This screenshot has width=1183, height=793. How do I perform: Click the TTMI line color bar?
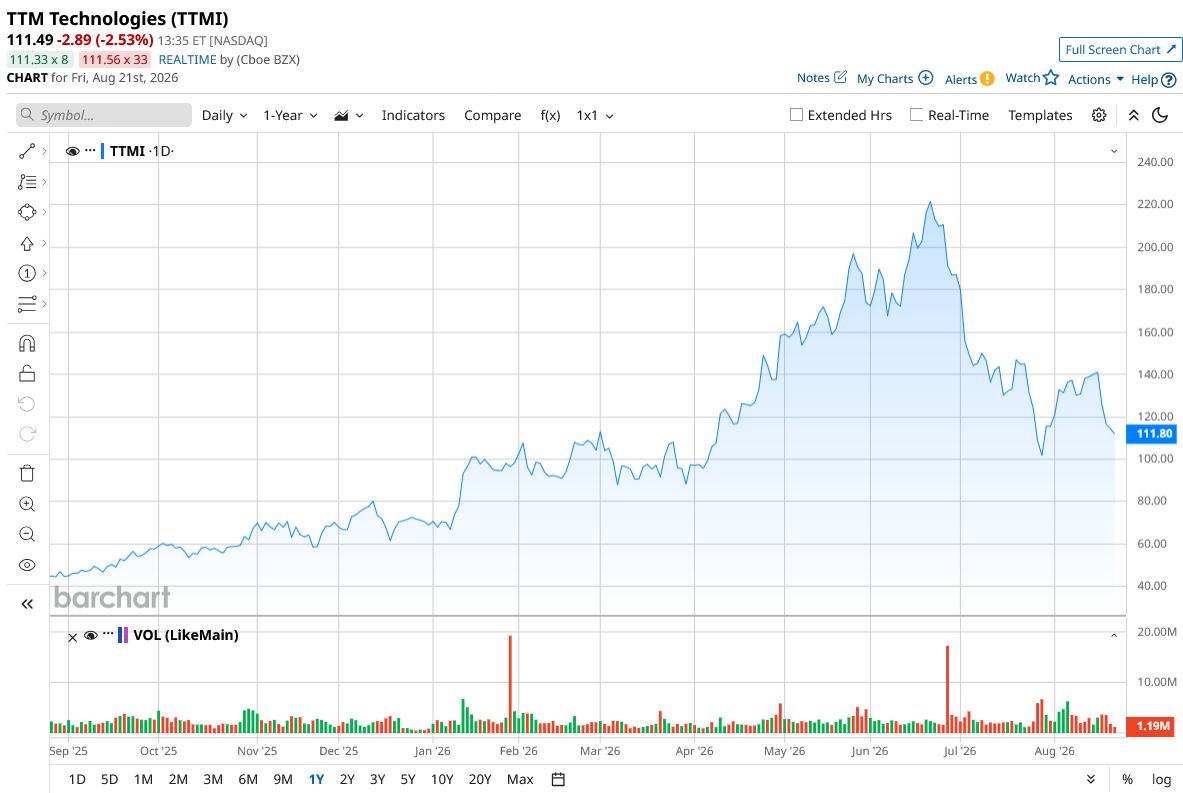pyautogui.click(x=103, y=151)
